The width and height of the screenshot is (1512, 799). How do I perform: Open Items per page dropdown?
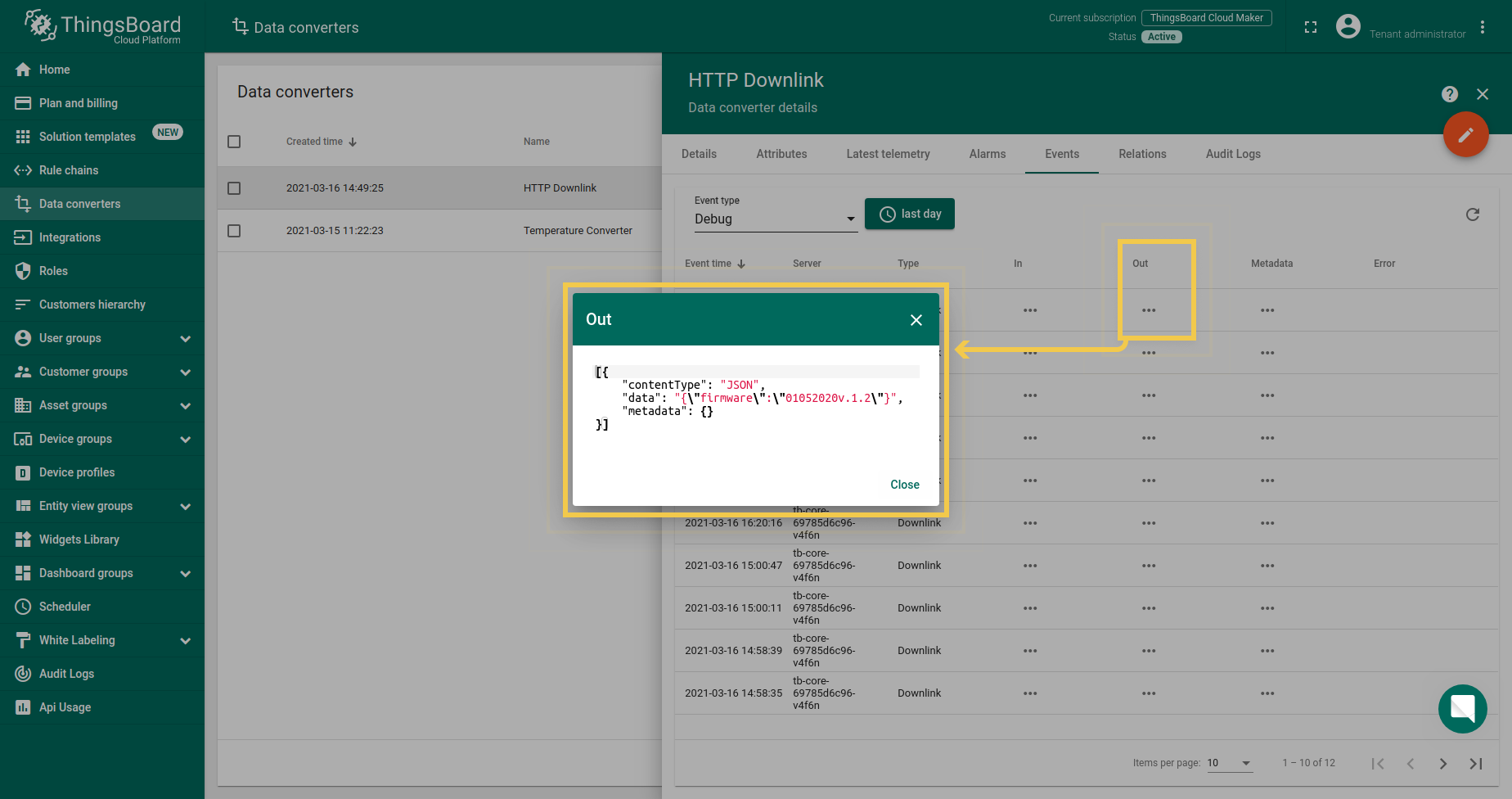pyautogui.click(x=1229, y=763)
